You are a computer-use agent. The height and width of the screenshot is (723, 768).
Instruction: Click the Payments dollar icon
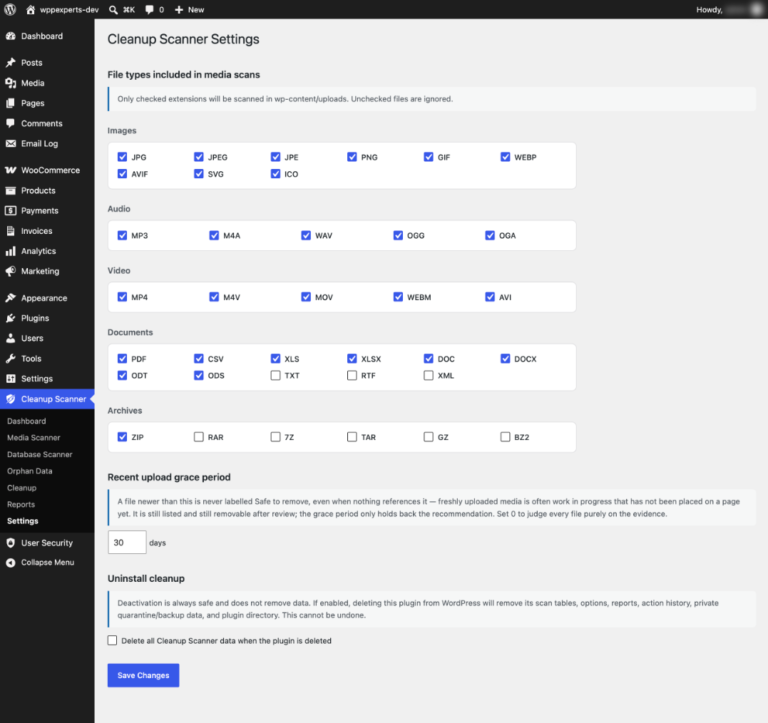click(x=10, y=211)
